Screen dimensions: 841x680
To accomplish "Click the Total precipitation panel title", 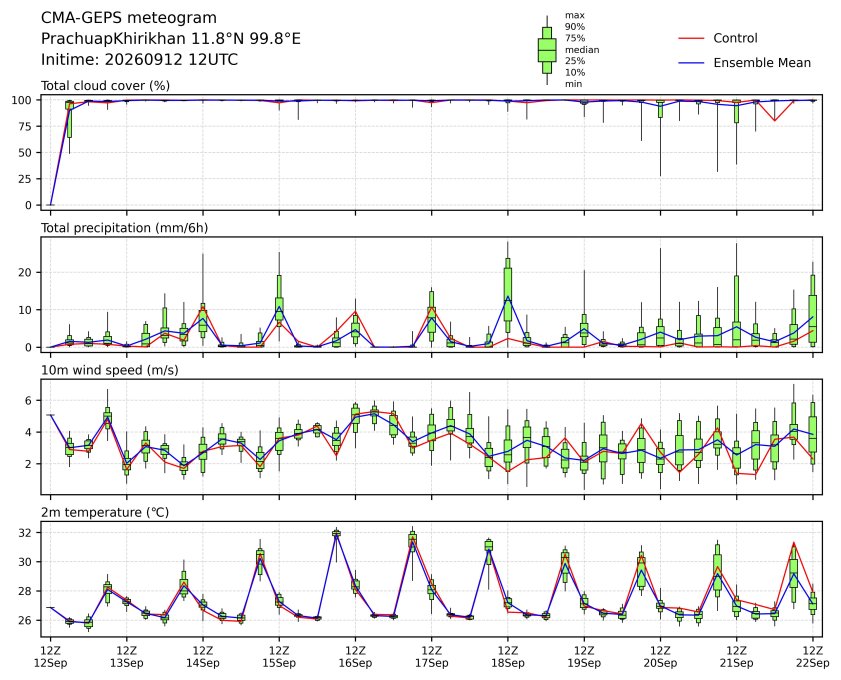I will [x=124, y=228].
